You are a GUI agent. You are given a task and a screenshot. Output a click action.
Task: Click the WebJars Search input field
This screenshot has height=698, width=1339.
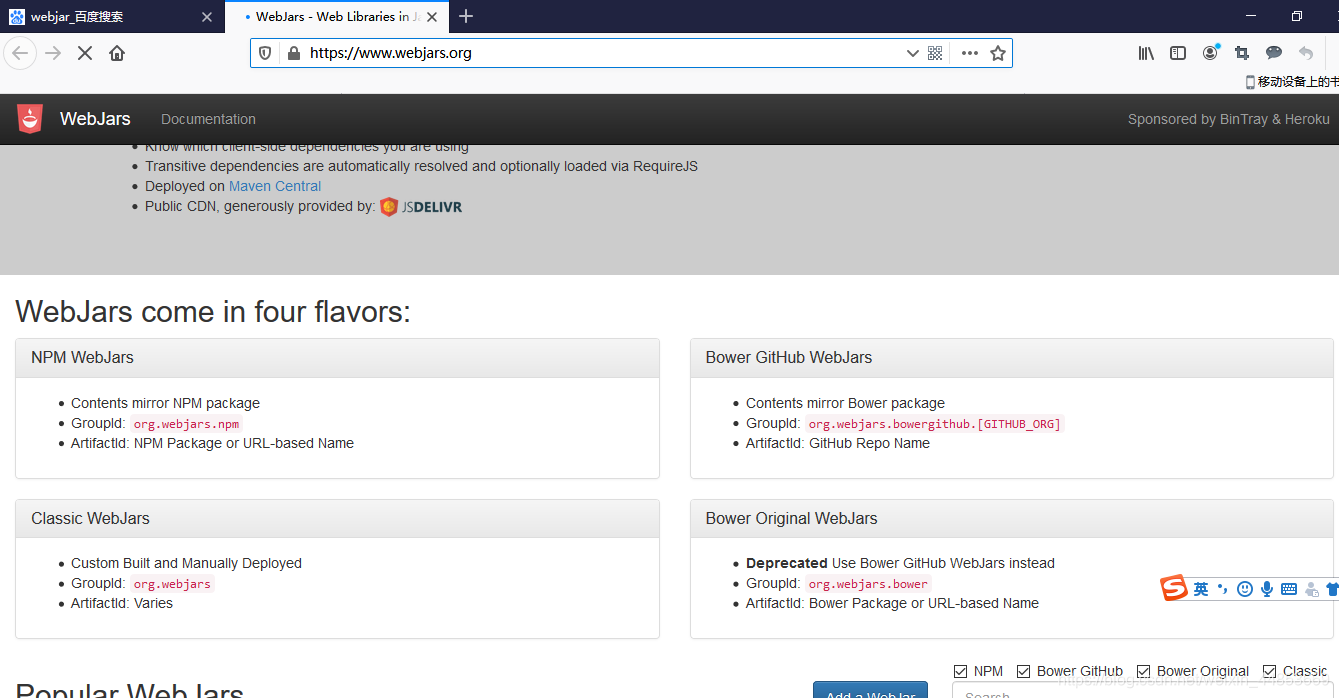(1143, 692)
